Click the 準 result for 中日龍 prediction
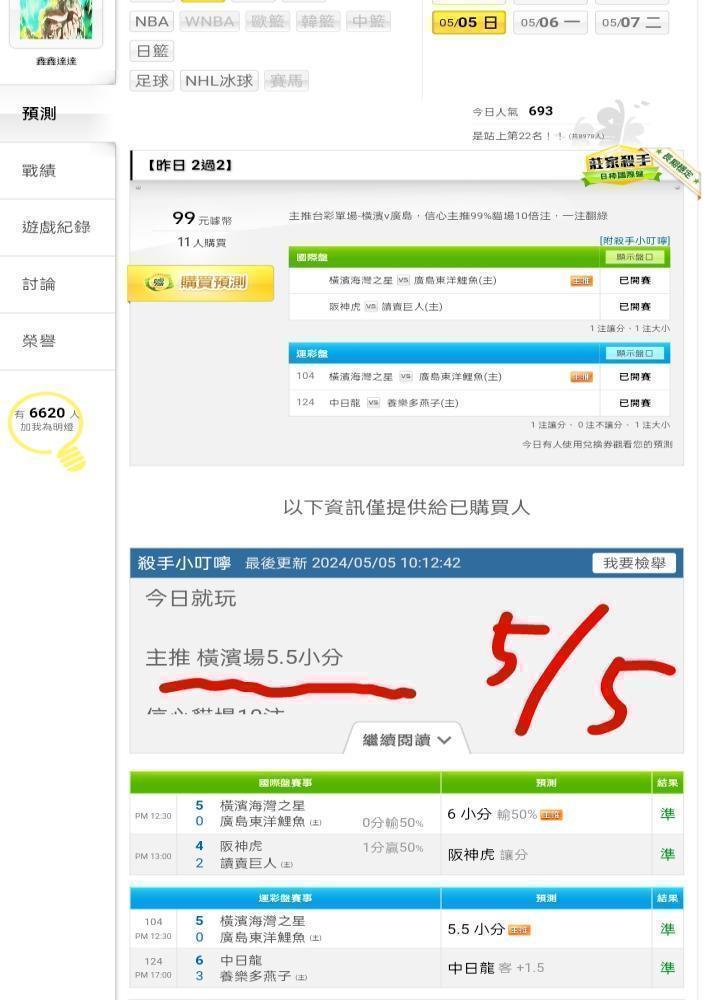The width and height of the screenshot is (720, 1000). click(x=667, y=968)
